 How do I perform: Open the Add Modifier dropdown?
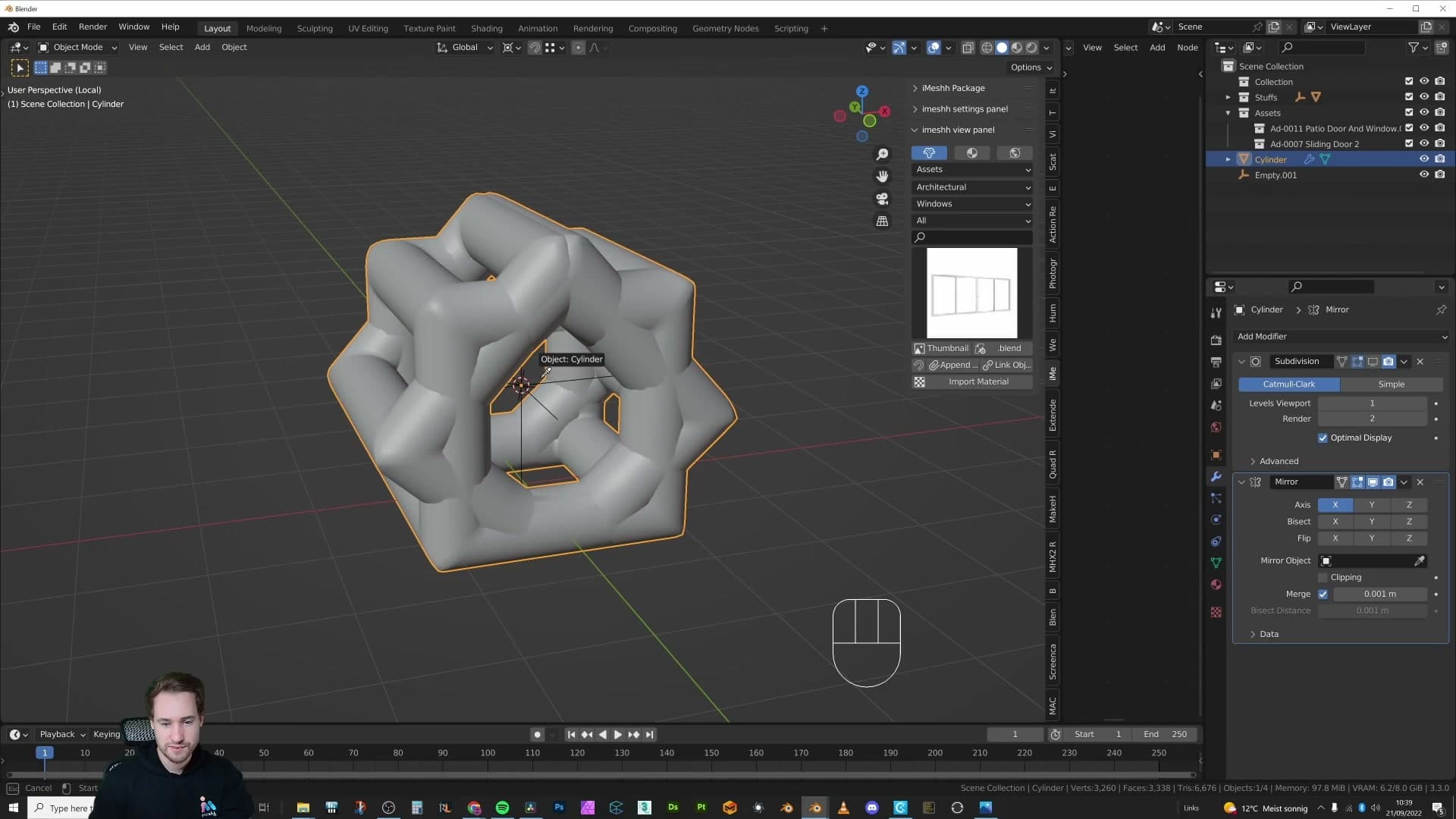[1341, 337]
